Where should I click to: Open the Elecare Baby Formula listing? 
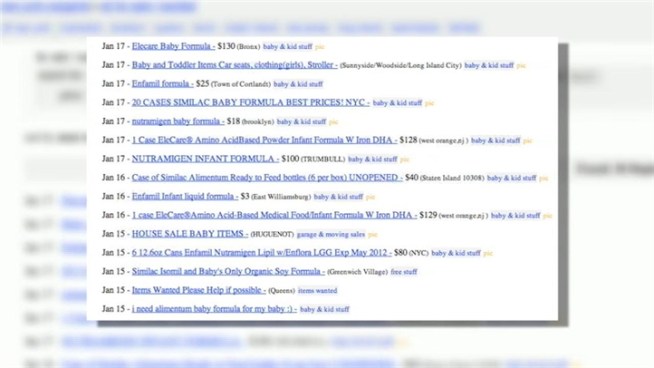click(x=173, y=46)
